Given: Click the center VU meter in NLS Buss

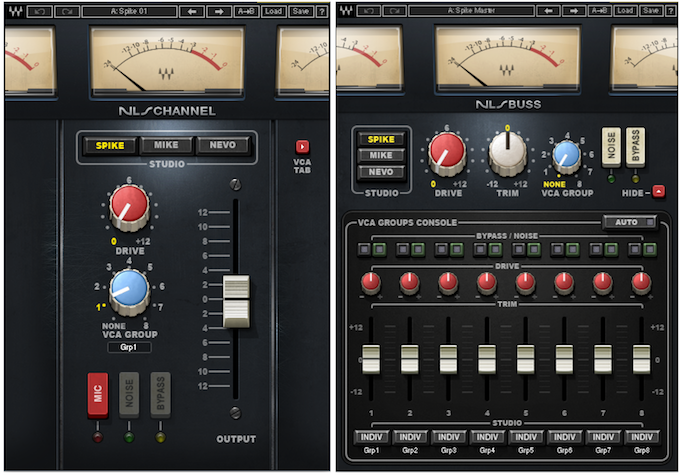Looking at the screenshot, I should pyautogui.click(x=507, y=58).
